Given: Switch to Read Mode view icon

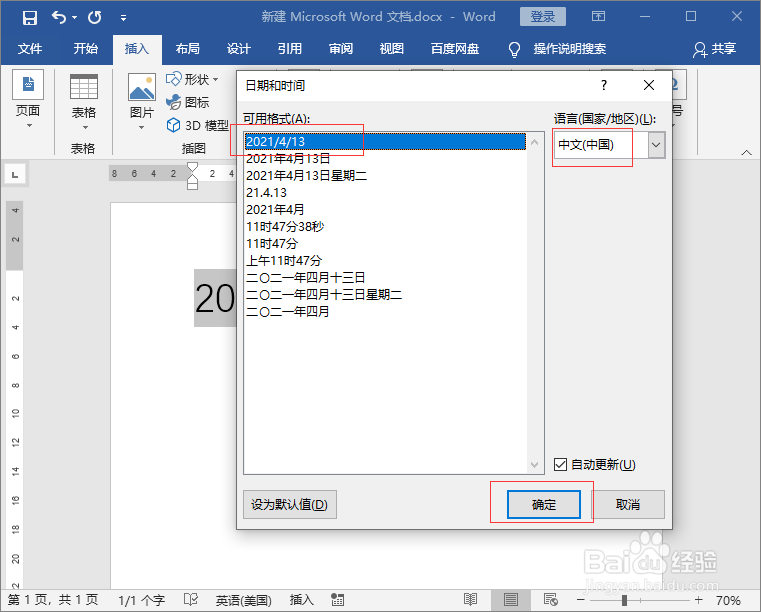Looking at the screenshot, I should (x=470, y=600).
